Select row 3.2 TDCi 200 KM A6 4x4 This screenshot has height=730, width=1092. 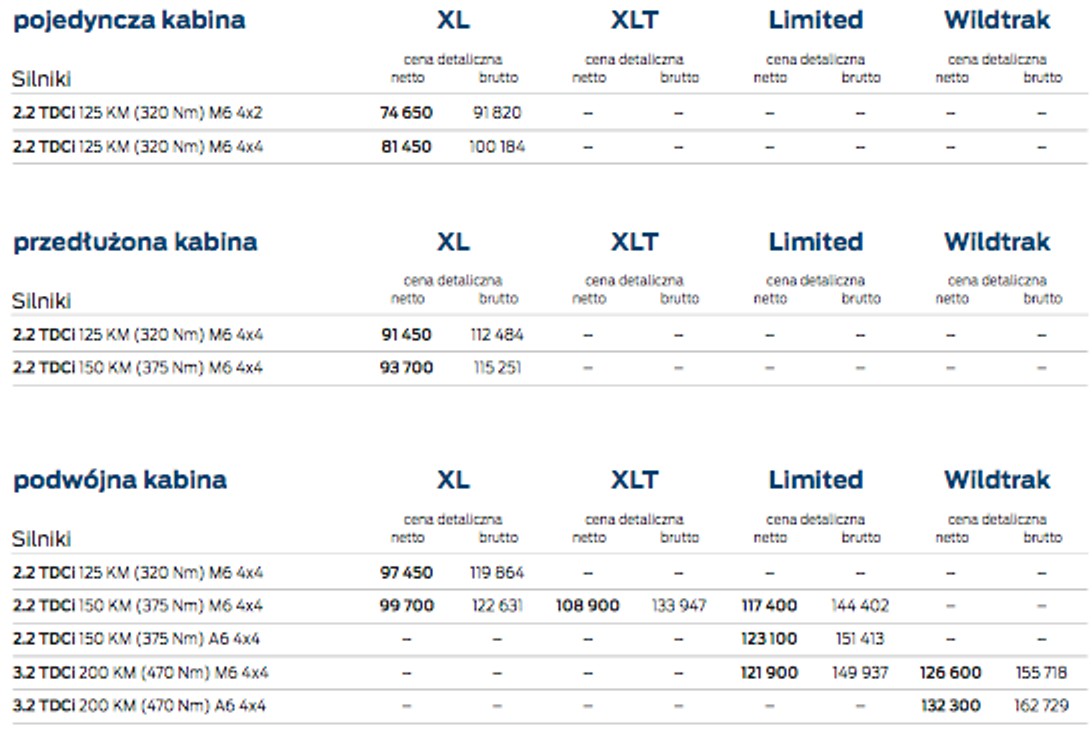[549, 706]
